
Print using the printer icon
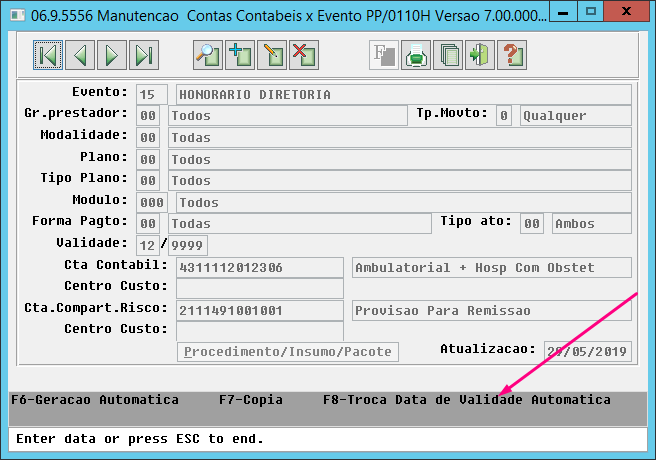(416, 55)
